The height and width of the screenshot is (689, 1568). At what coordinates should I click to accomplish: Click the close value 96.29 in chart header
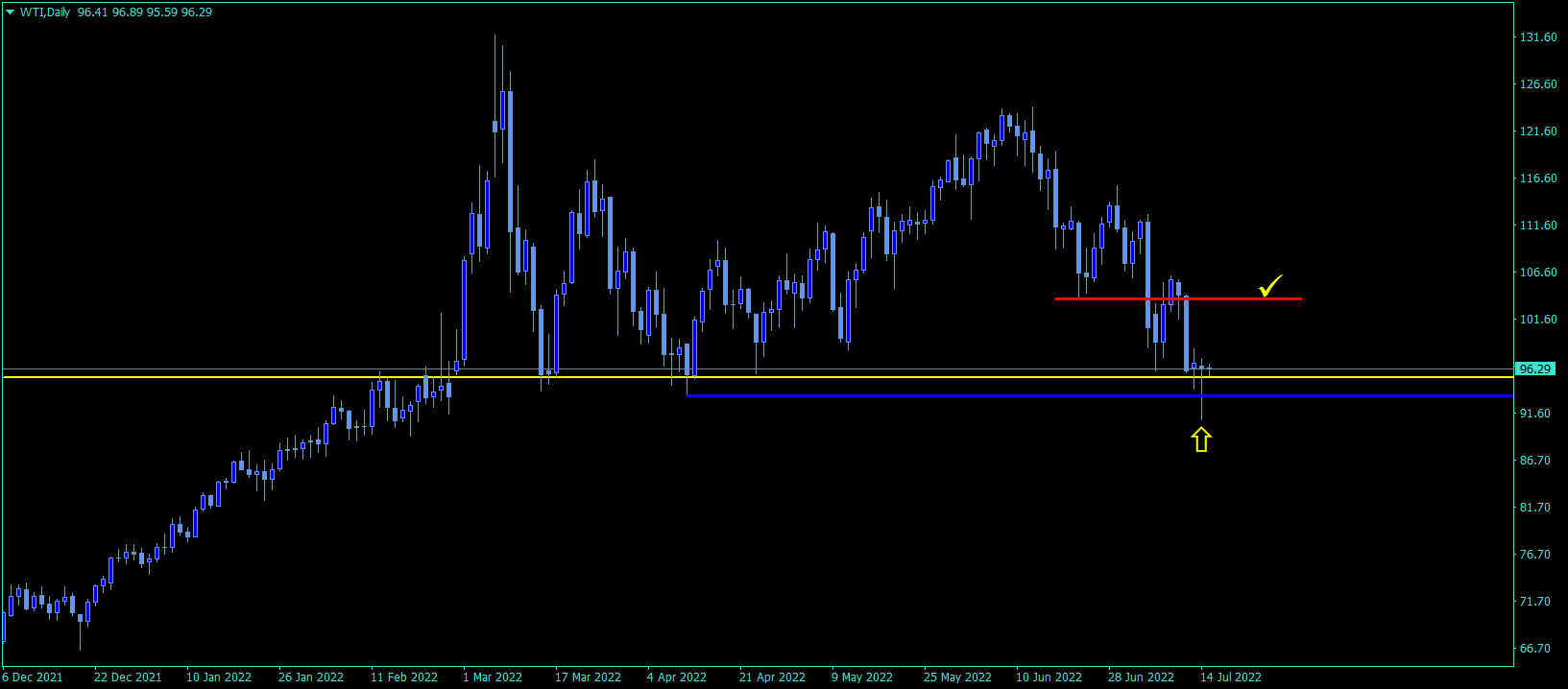point(197,12)
